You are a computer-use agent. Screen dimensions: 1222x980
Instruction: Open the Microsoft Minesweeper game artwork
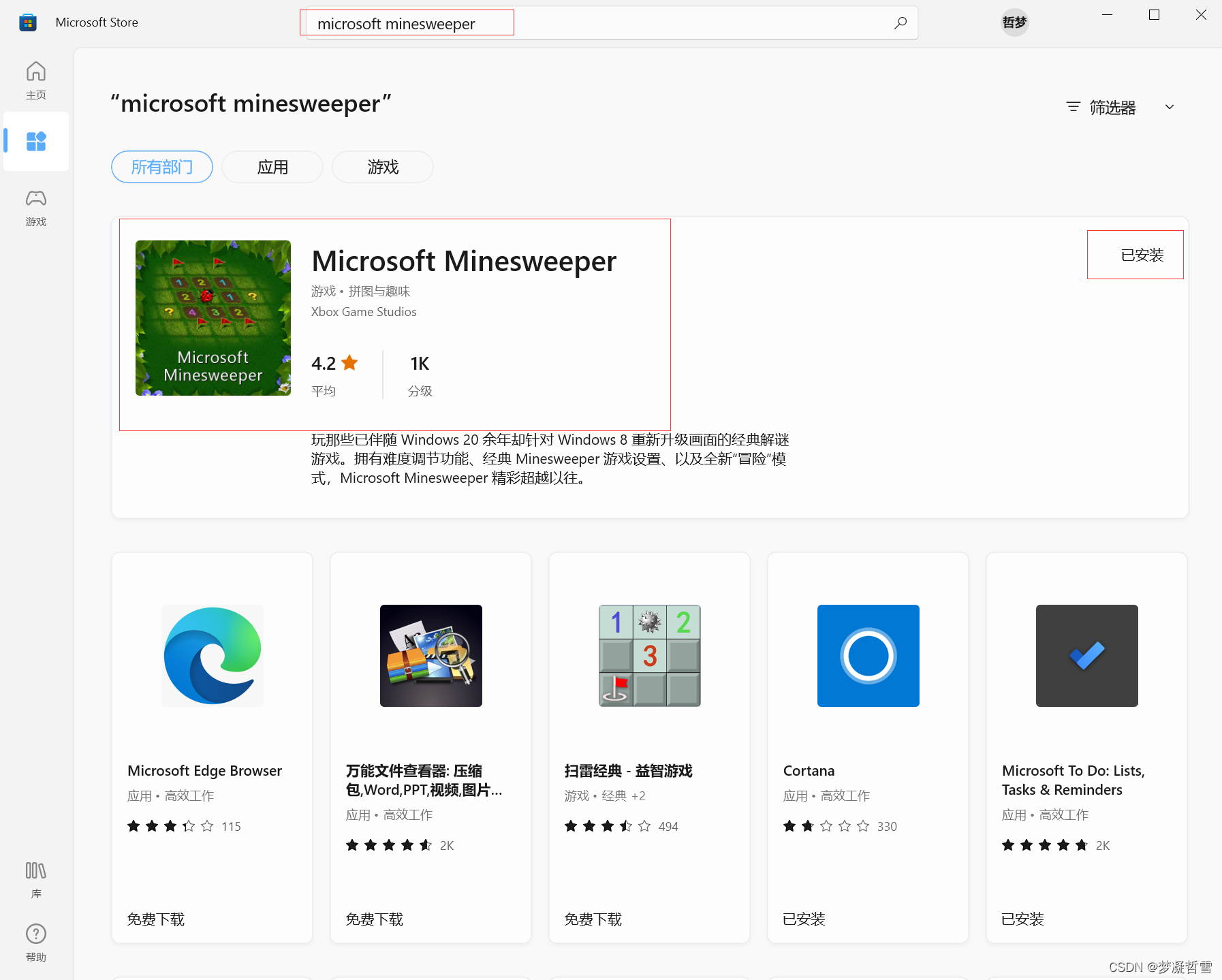pos(213,318)
